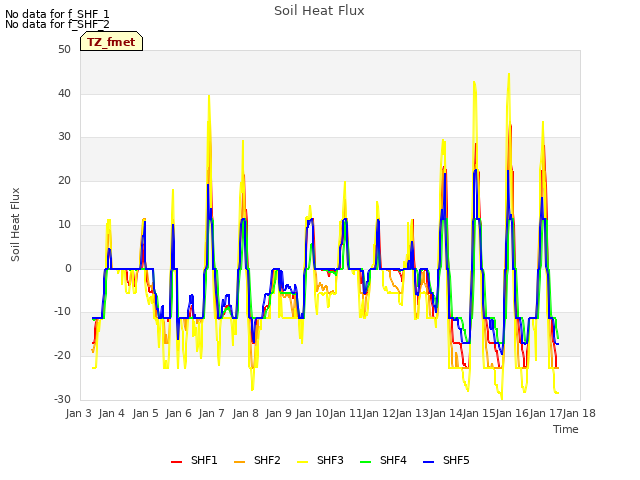Click the Jan 4 x-axis tick label

111,413
